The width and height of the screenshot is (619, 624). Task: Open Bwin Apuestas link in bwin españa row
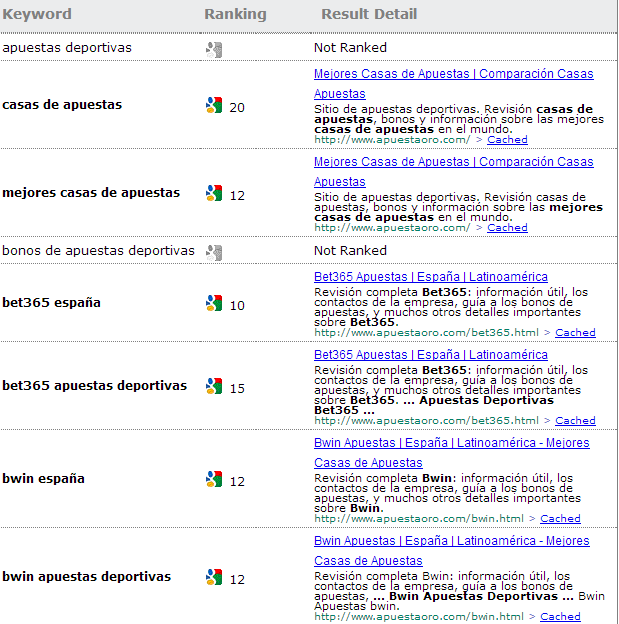tap(451, 452)
